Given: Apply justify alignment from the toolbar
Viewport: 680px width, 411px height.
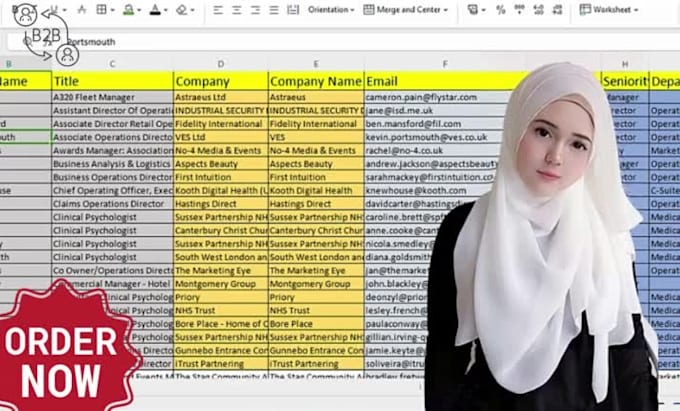Looking at the screenshot, I should tap(274, 10).
